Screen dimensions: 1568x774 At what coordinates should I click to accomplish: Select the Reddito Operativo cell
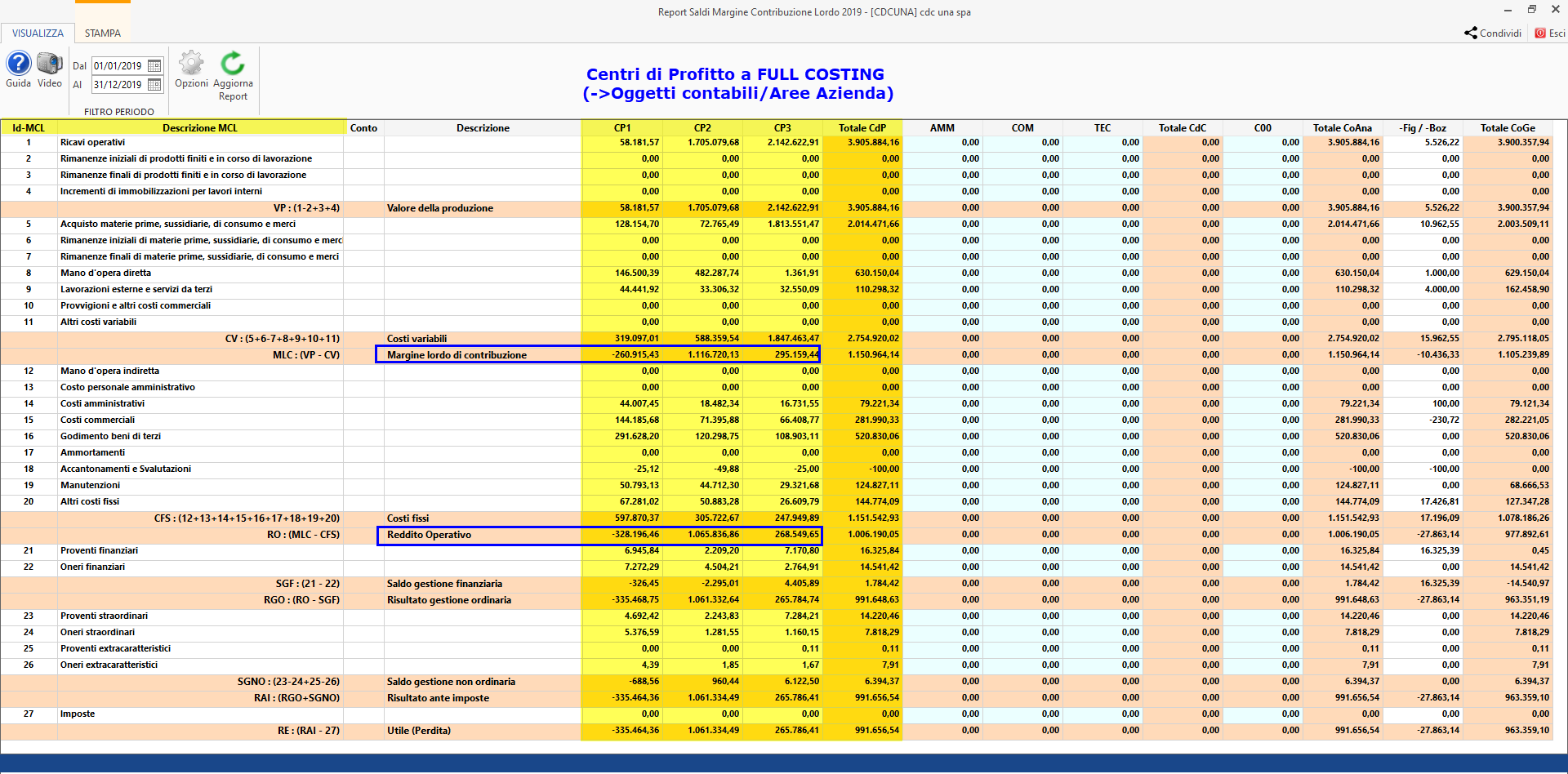coord(483,535)
